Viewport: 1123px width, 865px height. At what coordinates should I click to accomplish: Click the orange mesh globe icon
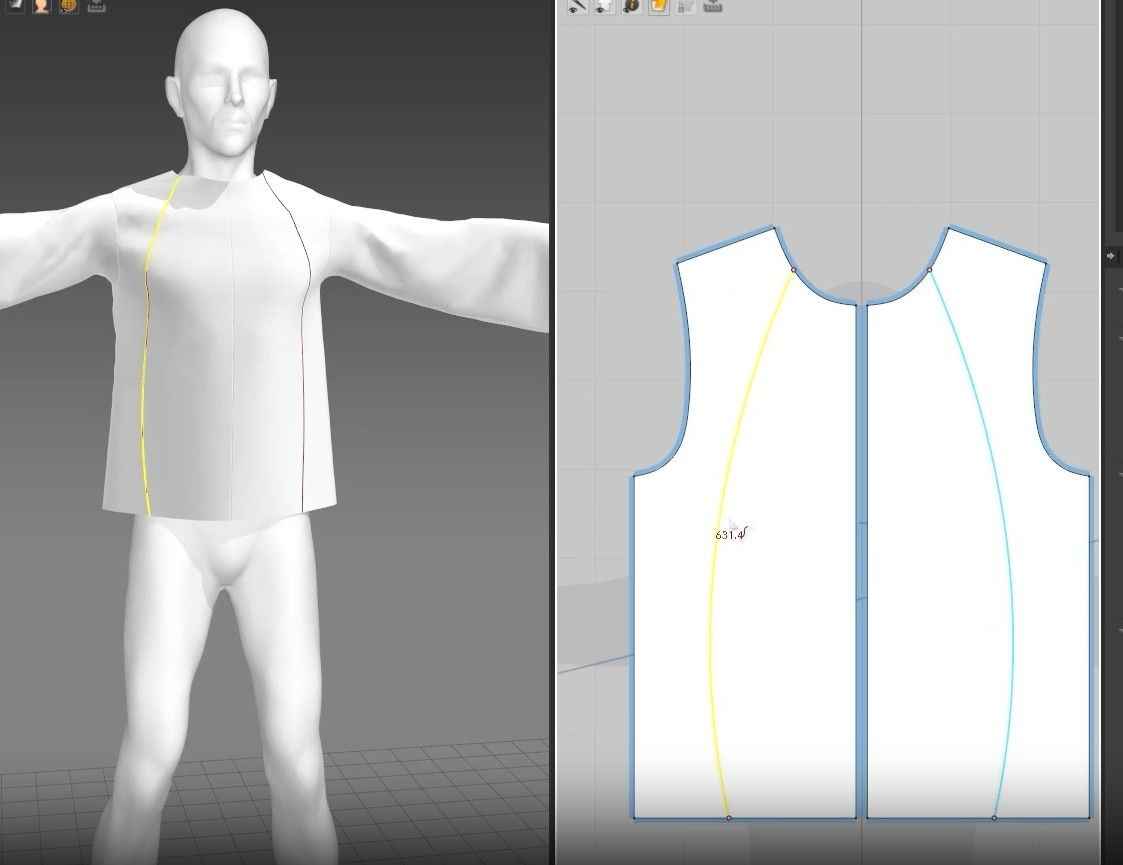click(x=69, y=5)
